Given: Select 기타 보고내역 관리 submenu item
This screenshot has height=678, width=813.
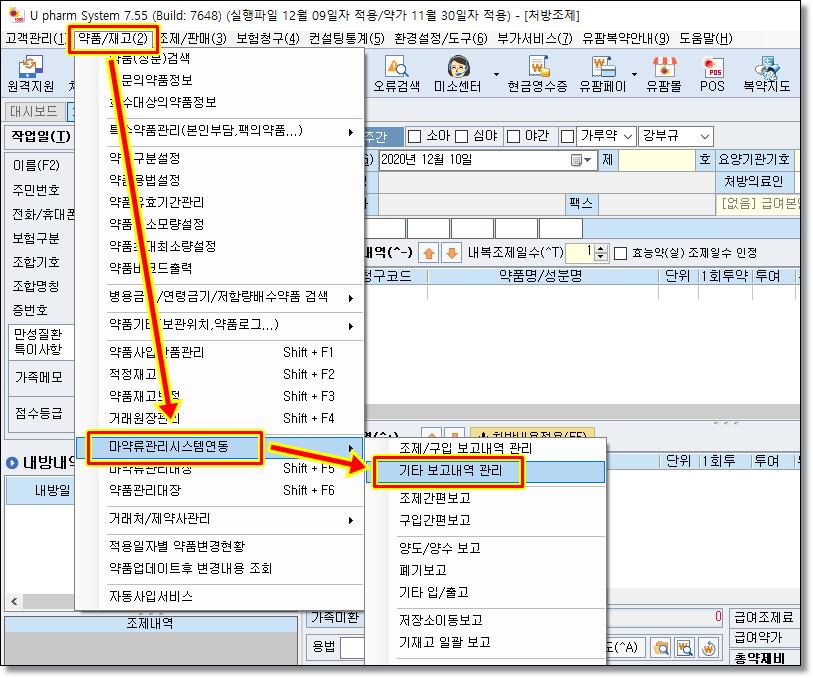Looking at the screenshot, I should (448, 471).
